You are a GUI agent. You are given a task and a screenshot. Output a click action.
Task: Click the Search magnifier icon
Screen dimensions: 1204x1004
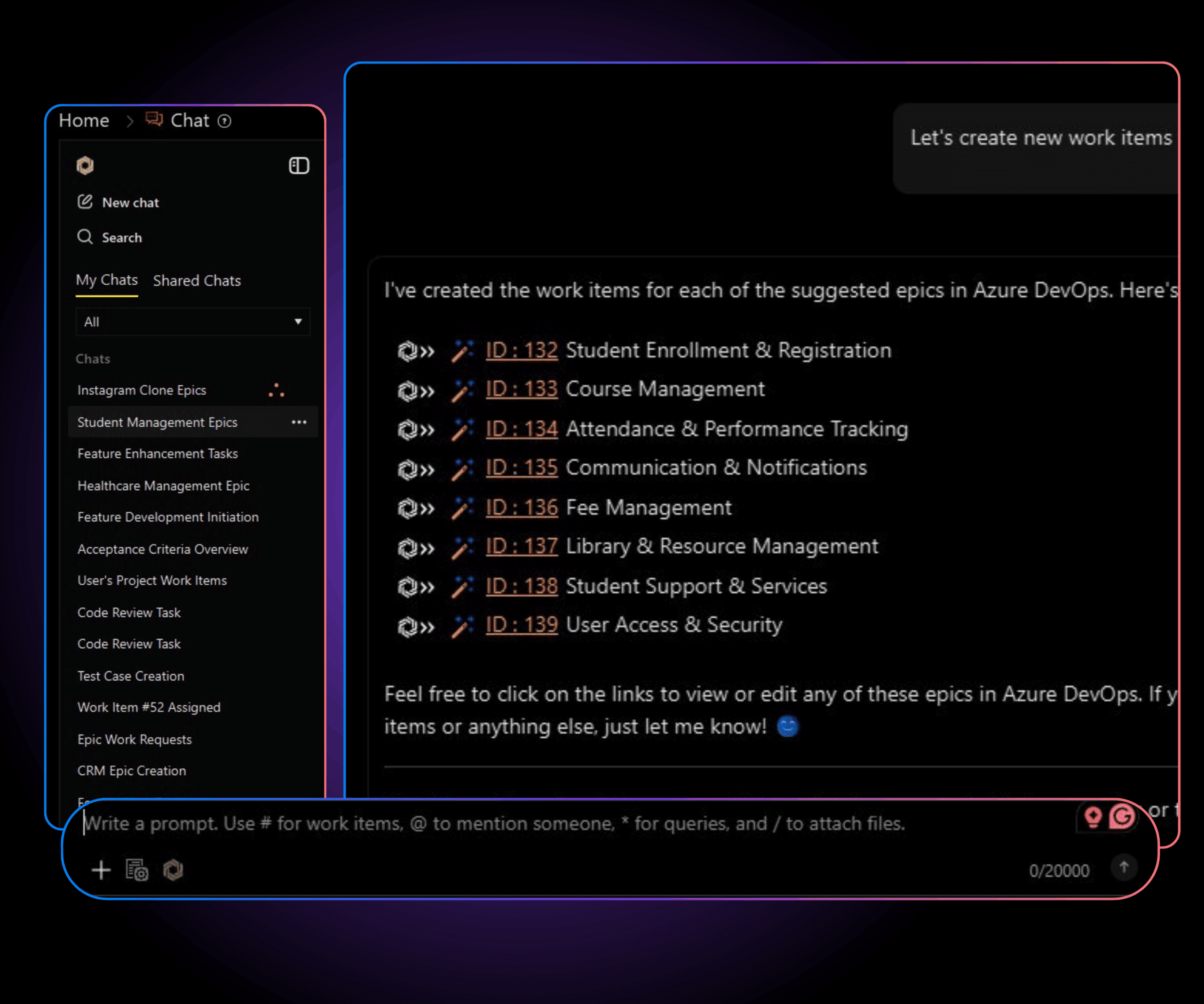[x=85, y=237]
